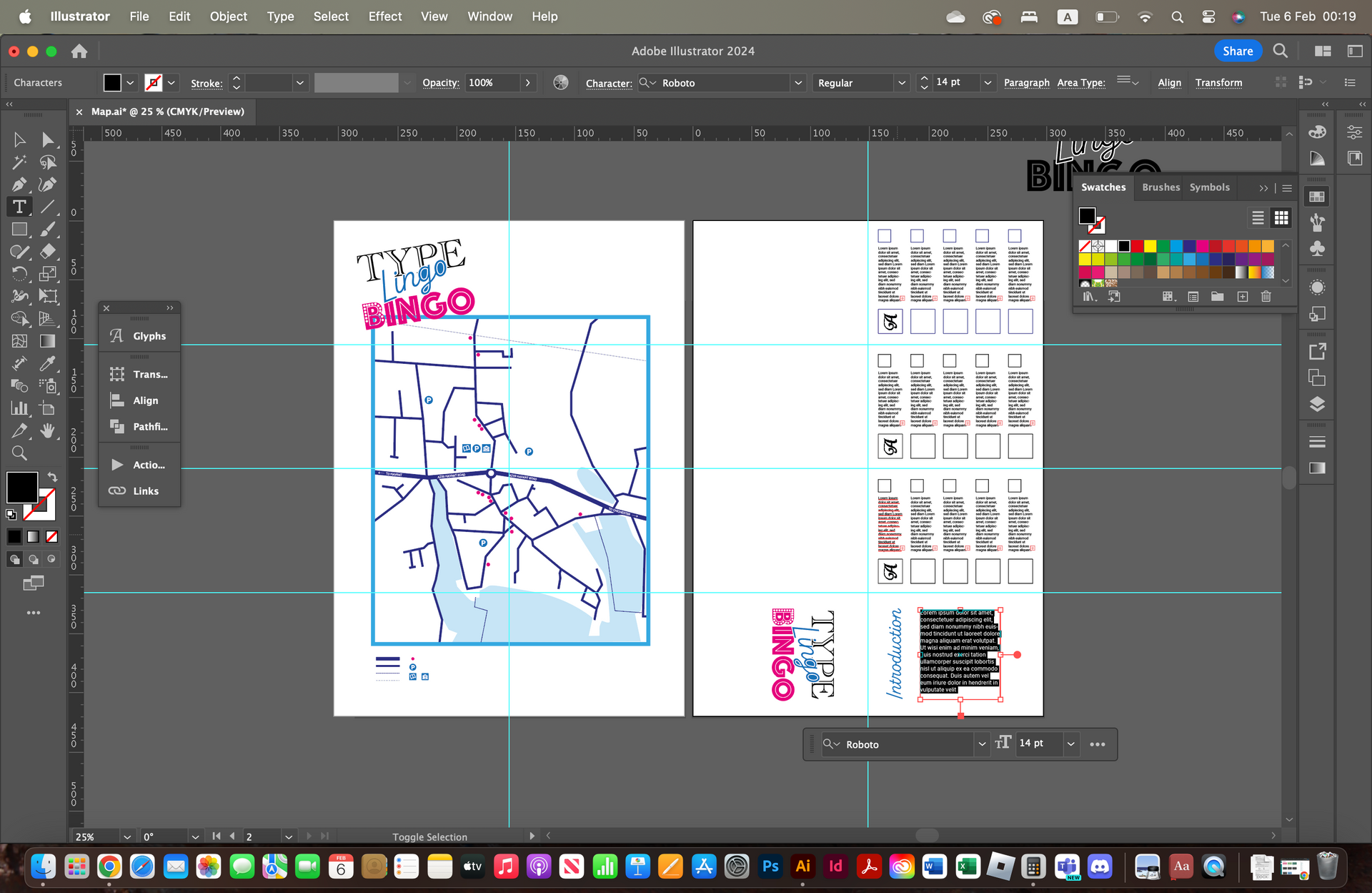Delete swatch with trash icon
The width and height of the screenshot is (1372, 893).
coord(1266,297)
